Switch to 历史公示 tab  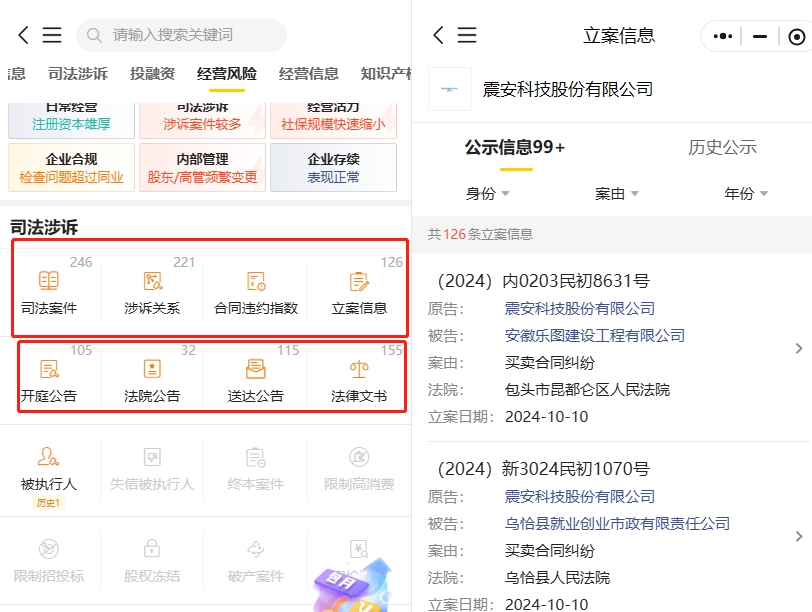point(722,147)
